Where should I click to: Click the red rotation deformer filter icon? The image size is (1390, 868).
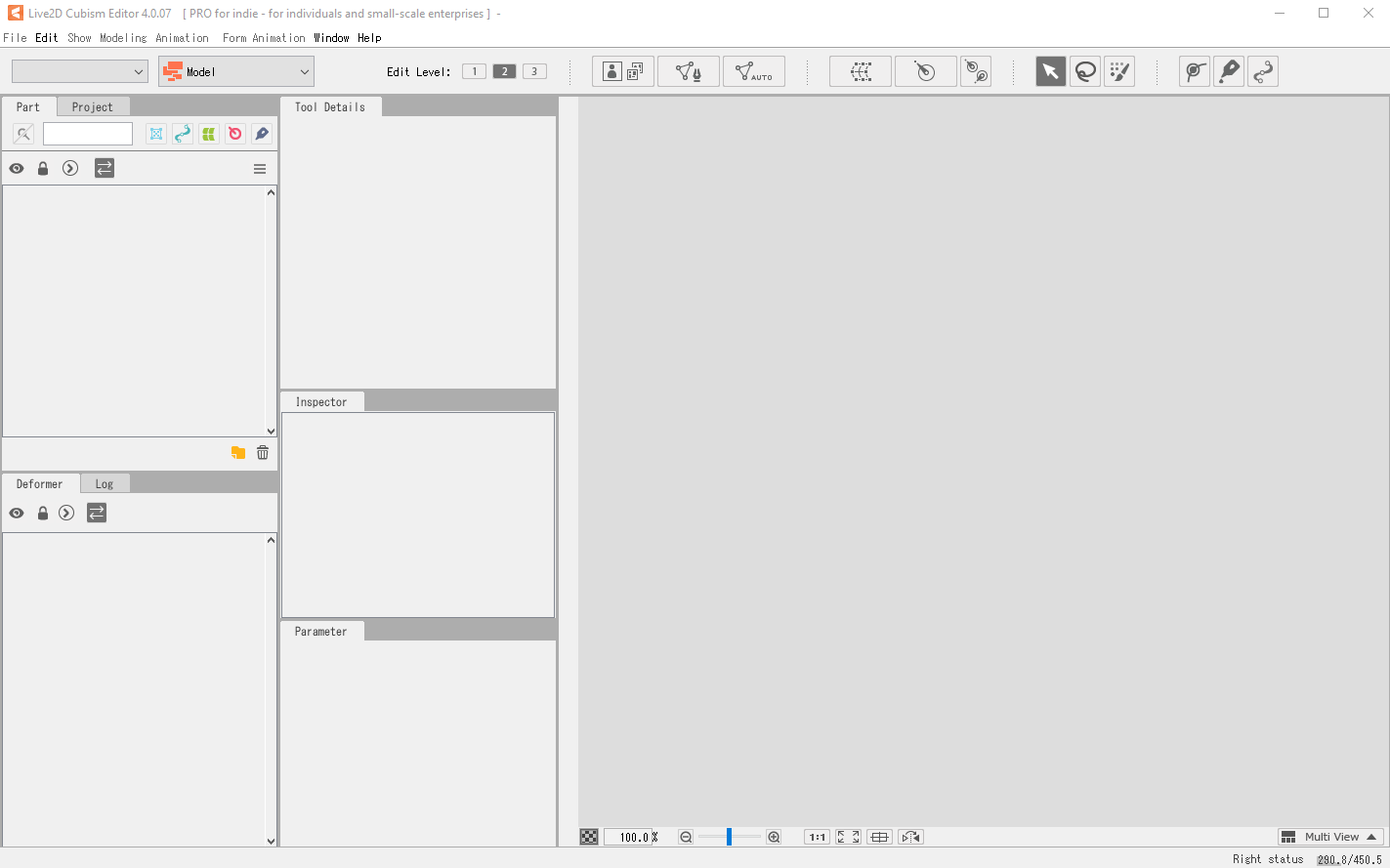point(235,134)
